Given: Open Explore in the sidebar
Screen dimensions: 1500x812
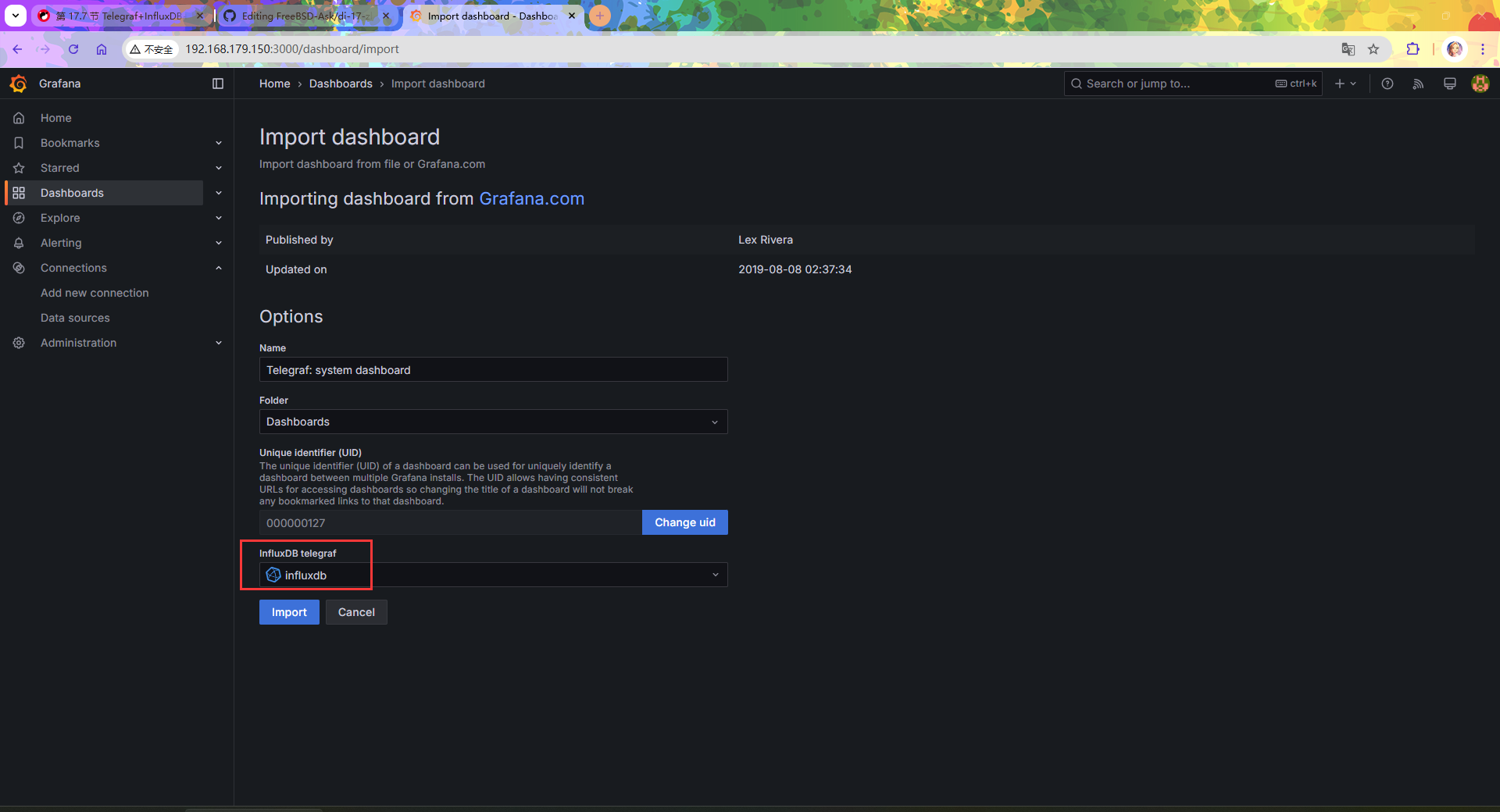Looking at the screenshot, I should pos(60,218).
